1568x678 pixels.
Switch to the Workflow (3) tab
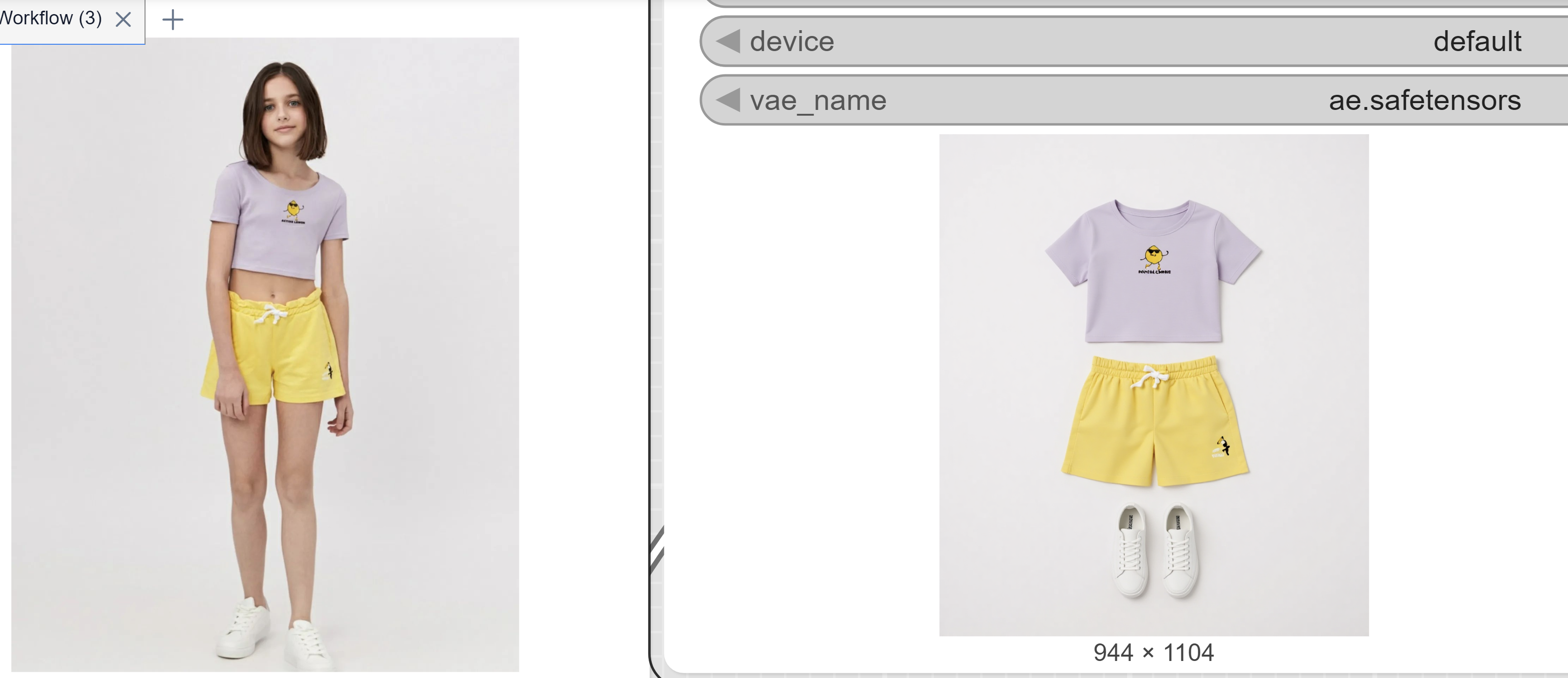click(52, 18)
